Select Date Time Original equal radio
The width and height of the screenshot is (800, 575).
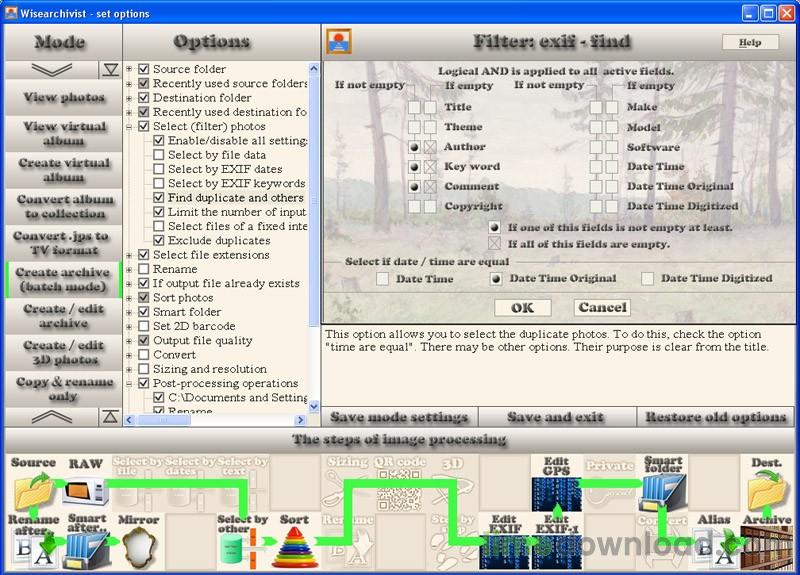(x=495, y=279)
